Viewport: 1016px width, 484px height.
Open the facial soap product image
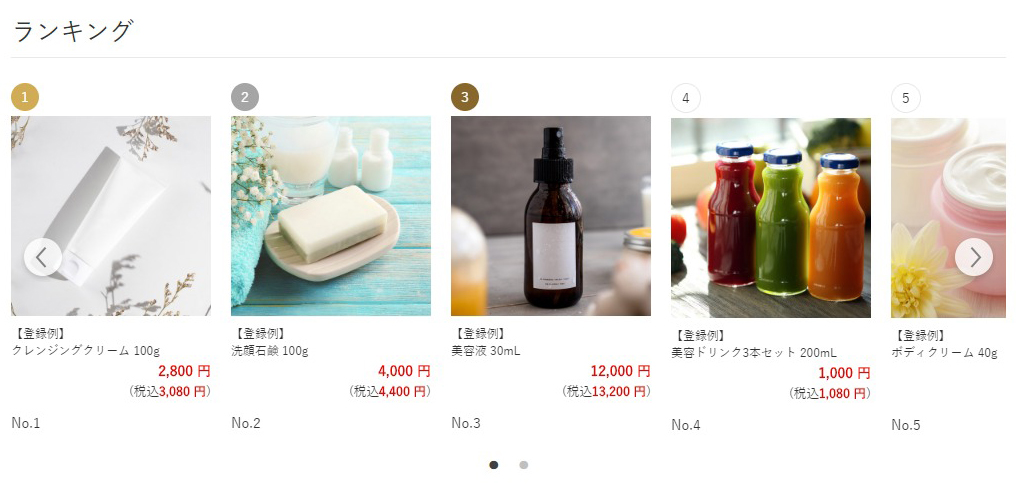[331, 216]
